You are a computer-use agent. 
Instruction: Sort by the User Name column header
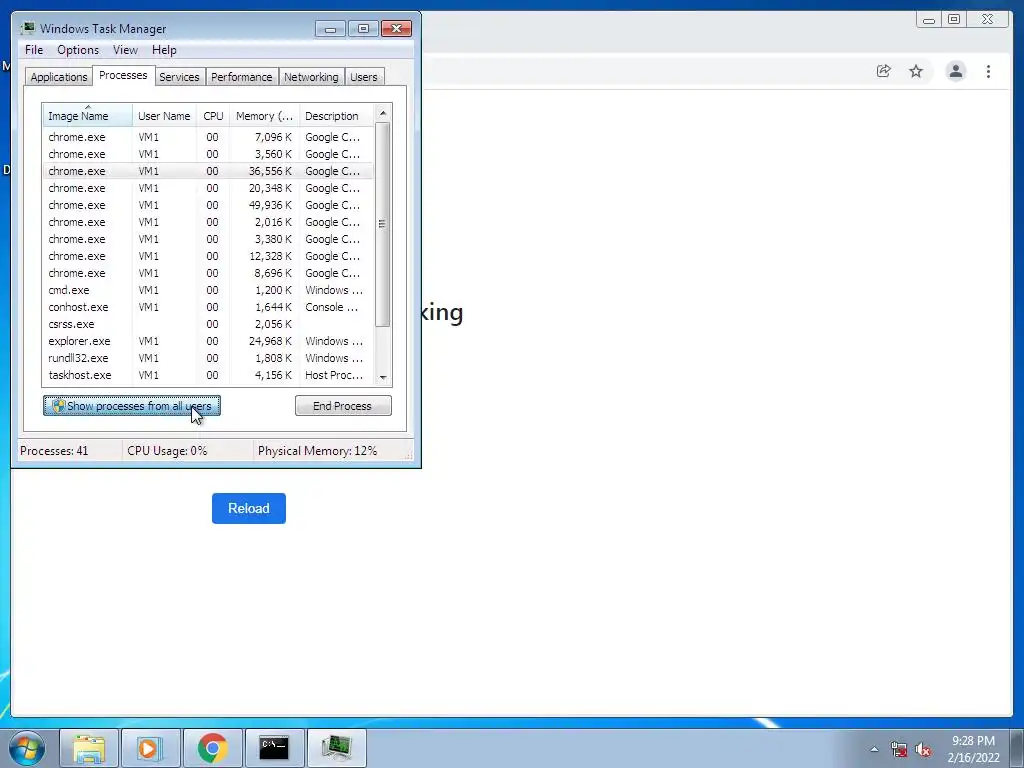tap(165, 116)
